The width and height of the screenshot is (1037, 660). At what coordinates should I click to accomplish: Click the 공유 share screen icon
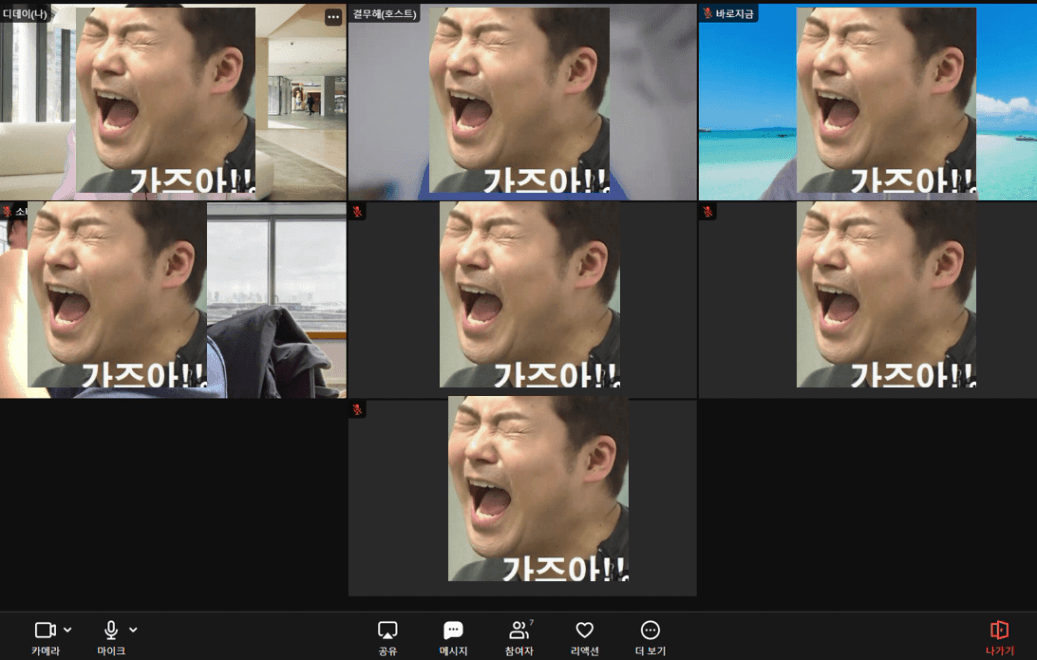[387, 630]
